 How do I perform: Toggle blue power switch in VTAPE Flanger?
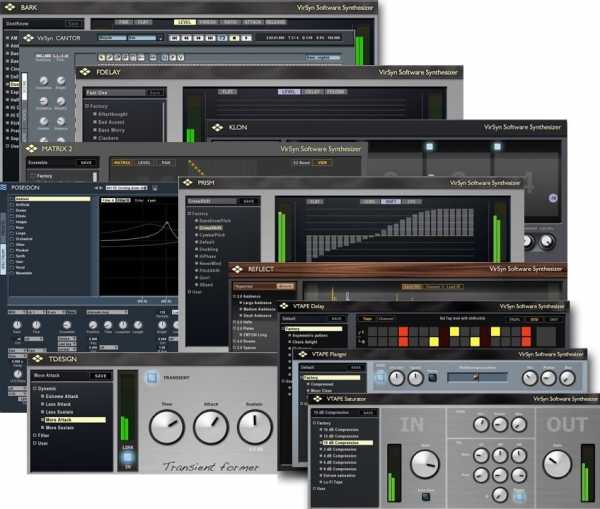pyautogui.click(x=380, y=377)
